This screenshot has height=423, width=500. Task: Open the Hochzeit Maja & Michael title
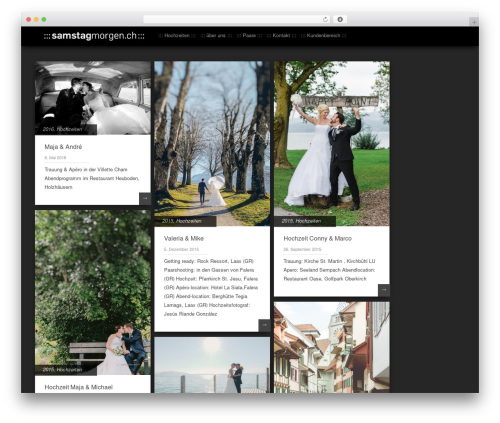[79, 387]
